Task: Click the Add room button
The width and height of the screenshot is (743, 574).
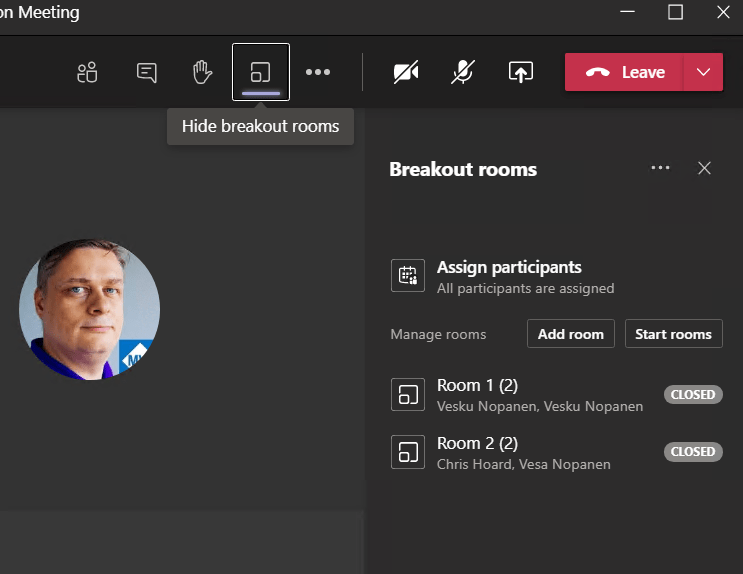Action: (570, 334)
